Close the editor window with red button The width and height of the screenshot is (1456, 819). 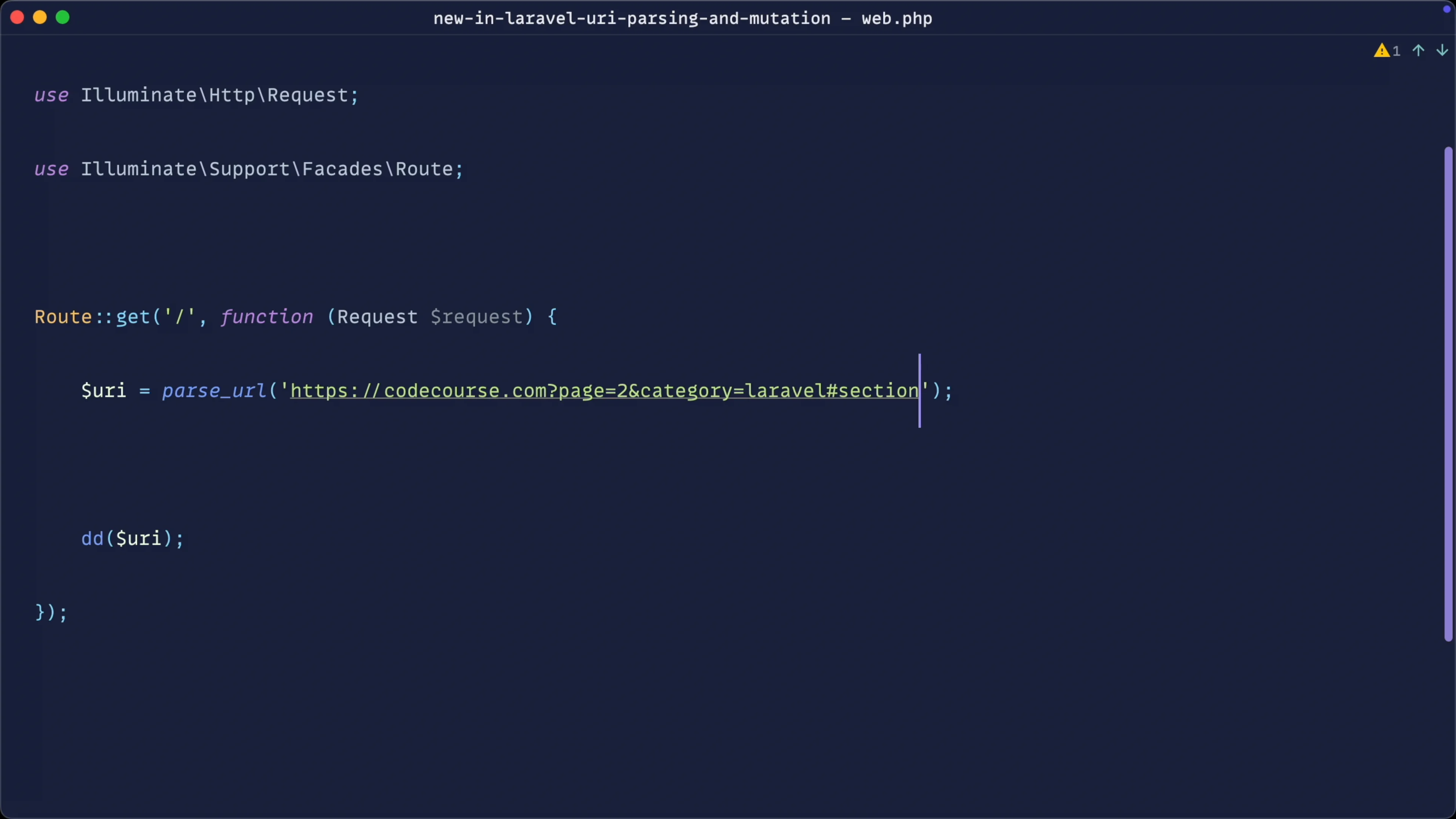[17, 17]
